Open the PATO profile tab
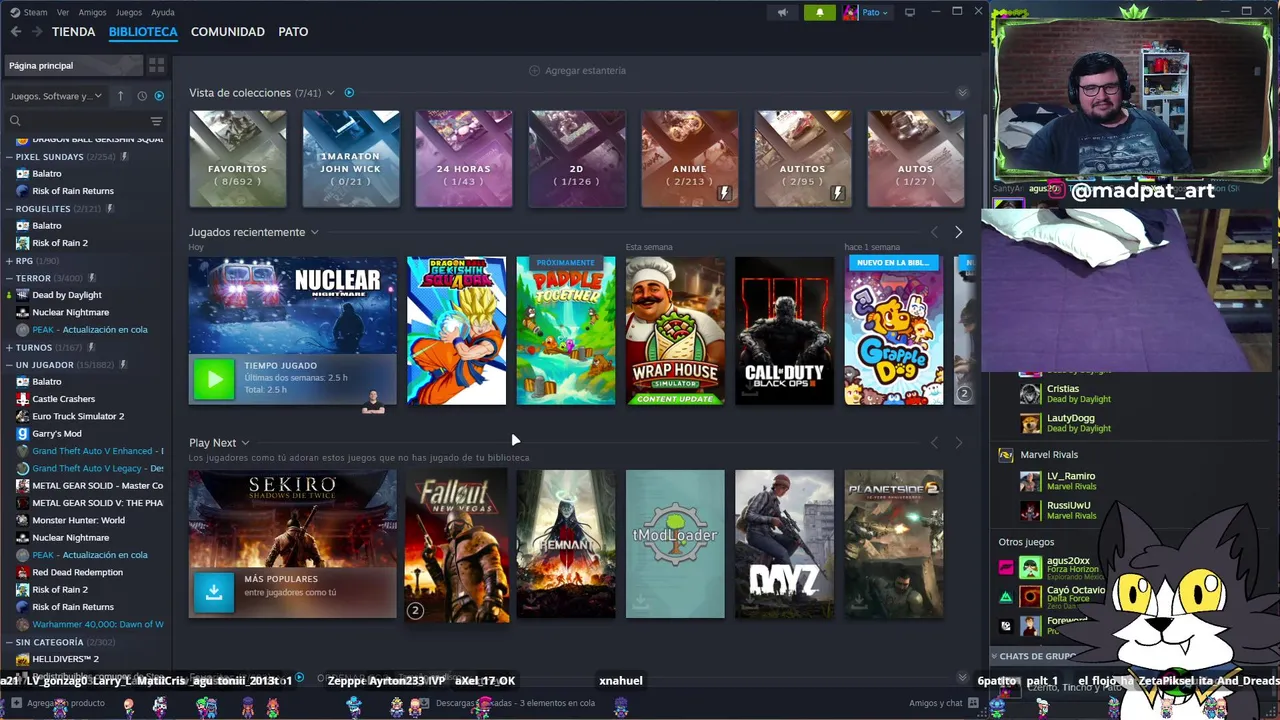The width and height of the screenshot is (1280, 720). (x=293, y=32)
